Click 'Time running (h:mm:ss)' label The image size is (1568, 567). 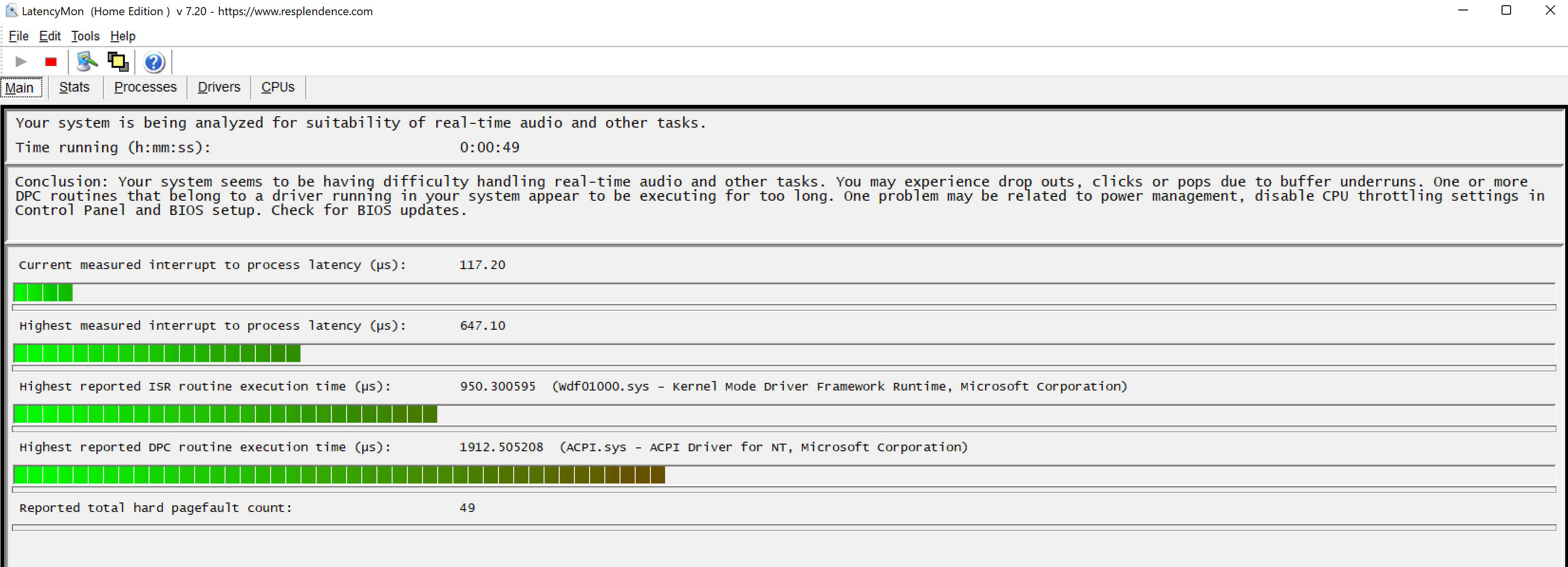tap(113, 147)
